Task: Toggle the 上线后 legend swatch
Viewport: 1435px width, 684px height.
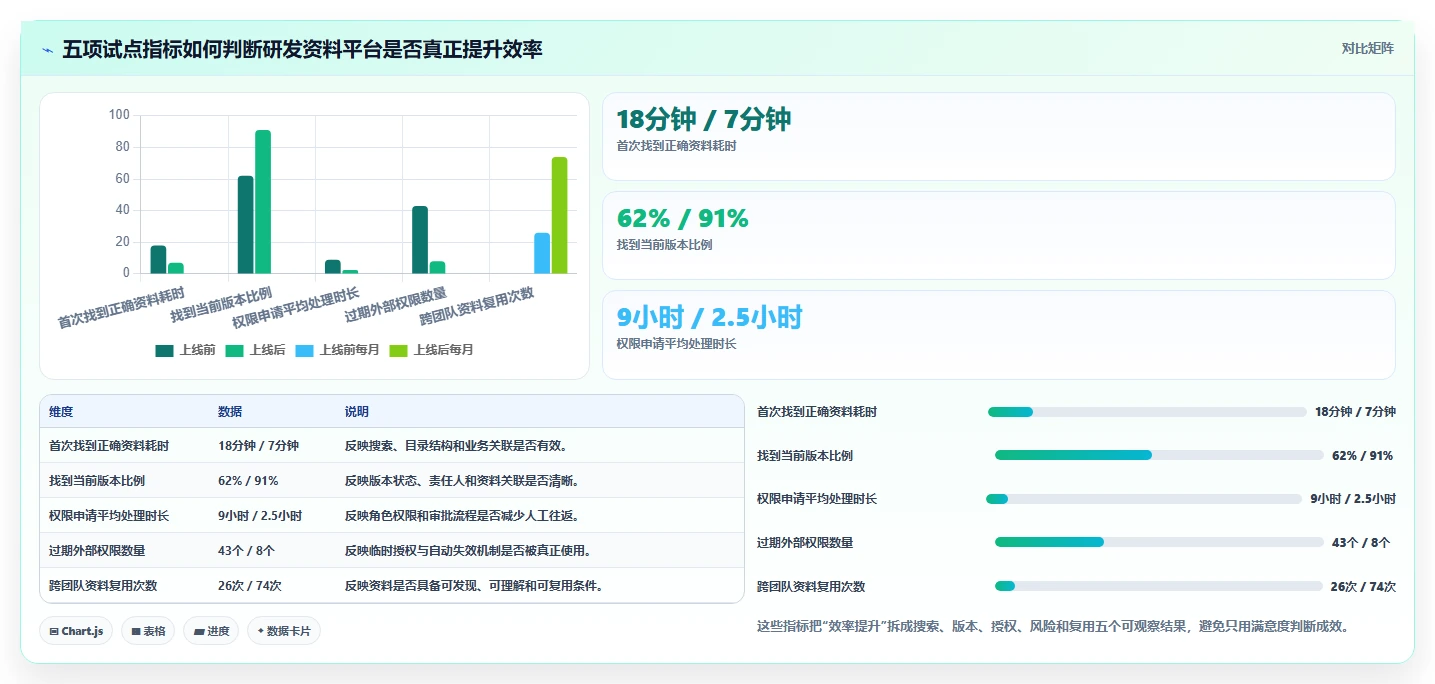Action: [234, 350]
